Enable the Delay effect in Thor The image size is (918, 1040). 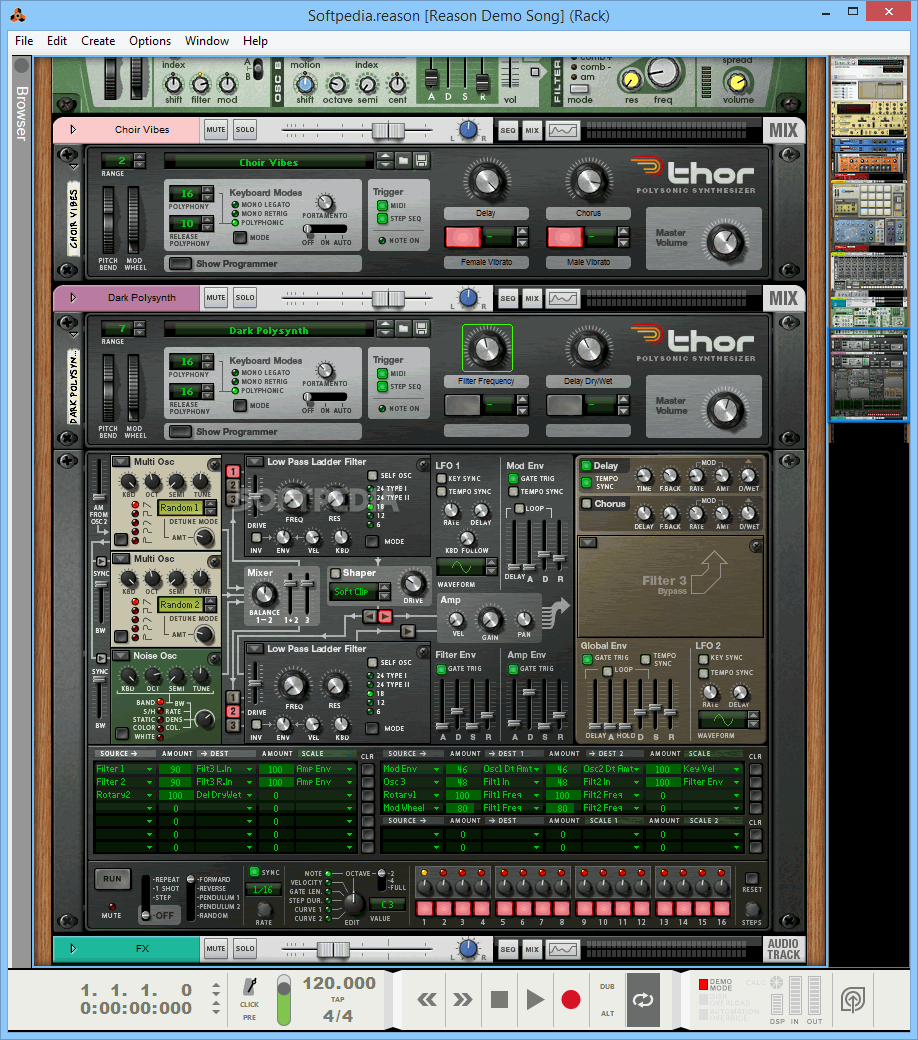coord(586,466)
